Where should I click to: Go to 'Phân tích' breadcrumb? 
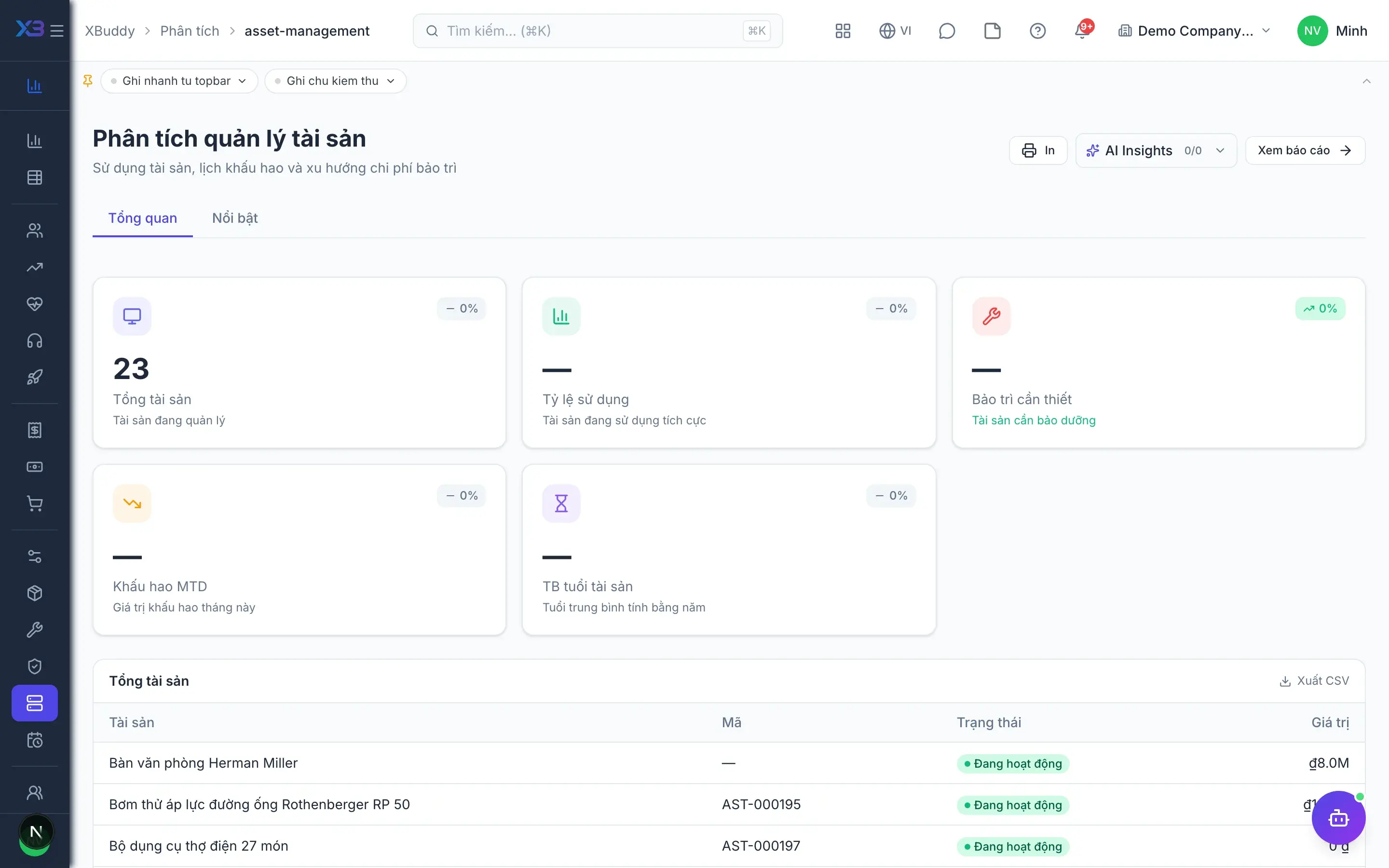click(190, 31)
